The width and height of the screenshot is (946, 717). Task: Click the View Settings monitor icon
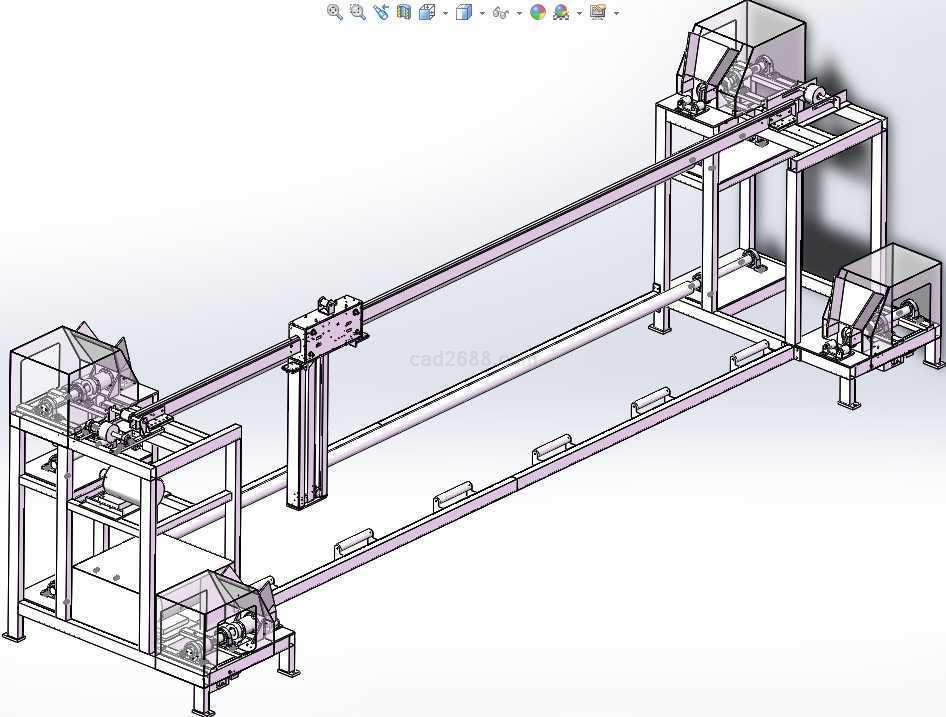point(598,12)
